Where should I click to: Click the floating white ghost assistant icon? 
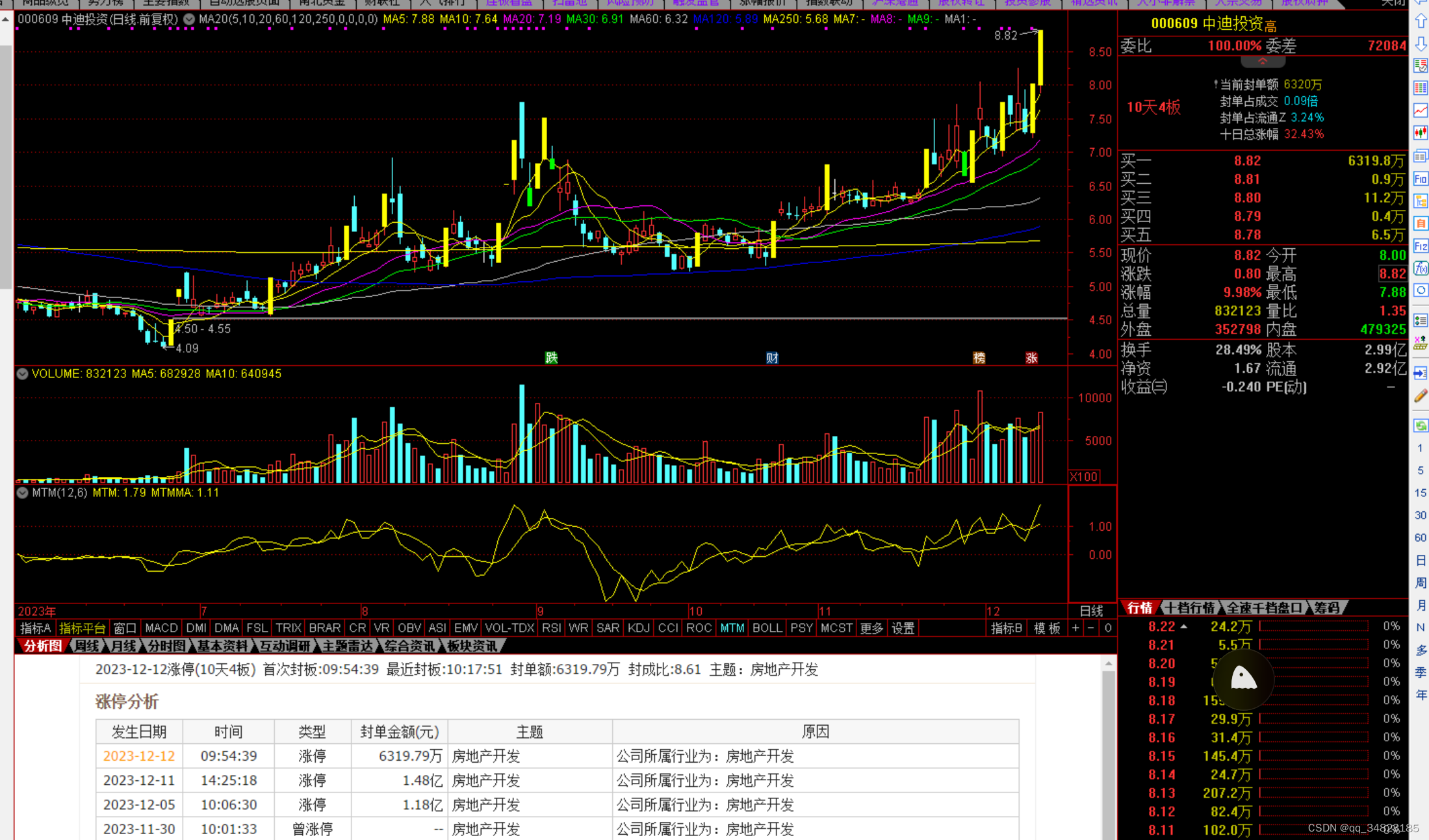1243,678
